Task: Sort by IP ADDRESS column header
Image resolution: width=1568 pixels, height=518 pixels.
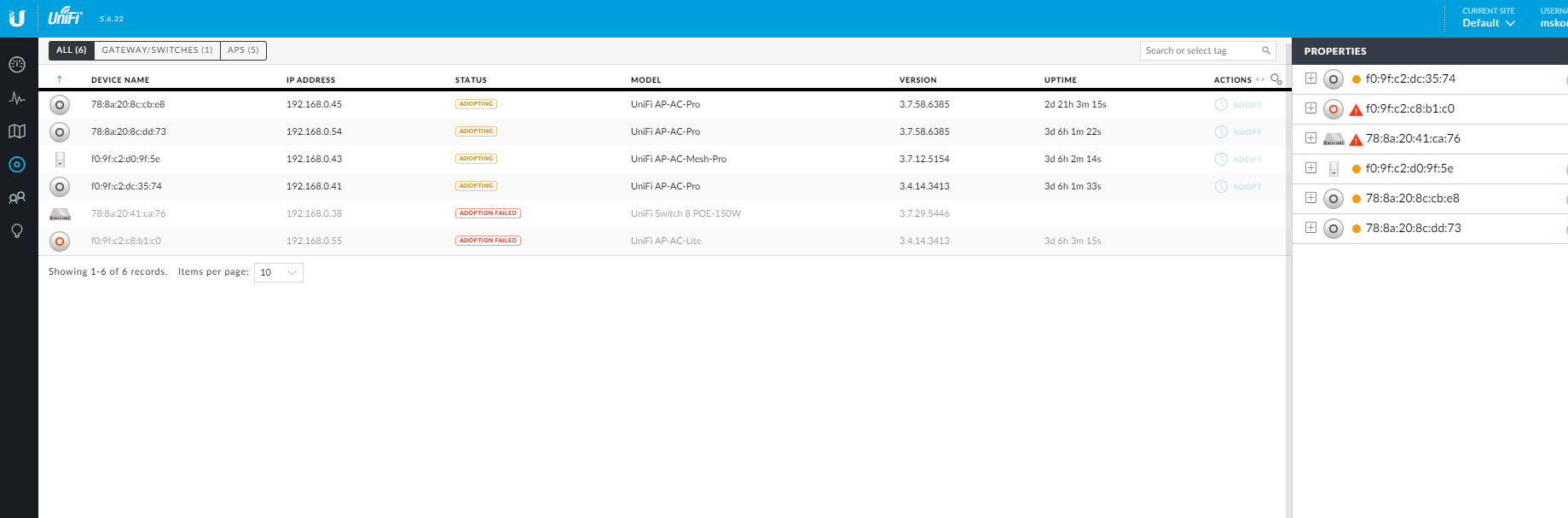Action: 310,80
